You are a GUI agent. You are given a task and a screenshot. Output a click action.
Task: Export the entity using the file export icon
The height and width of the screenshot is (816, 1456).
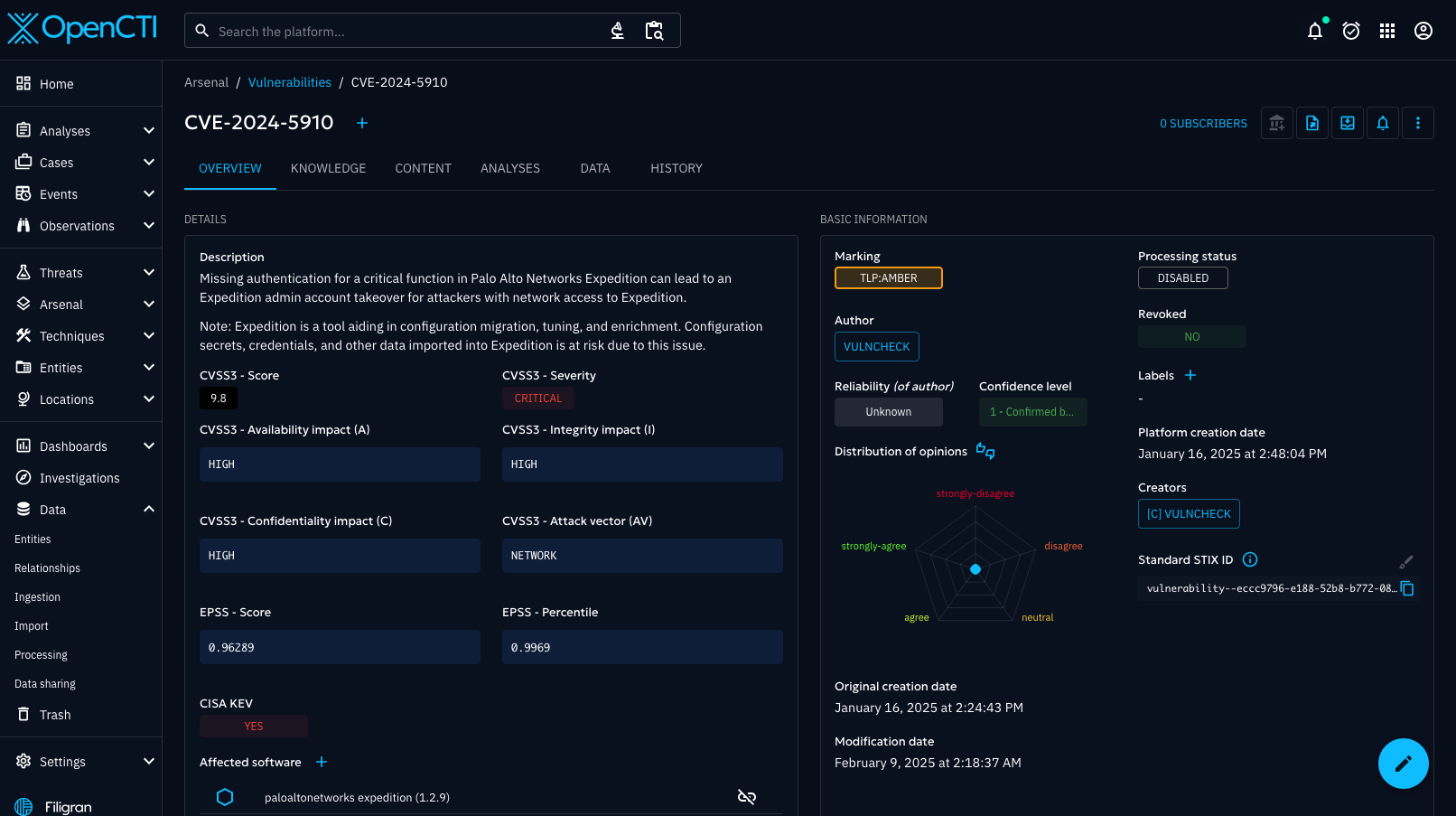click(x=1311, y=123)
